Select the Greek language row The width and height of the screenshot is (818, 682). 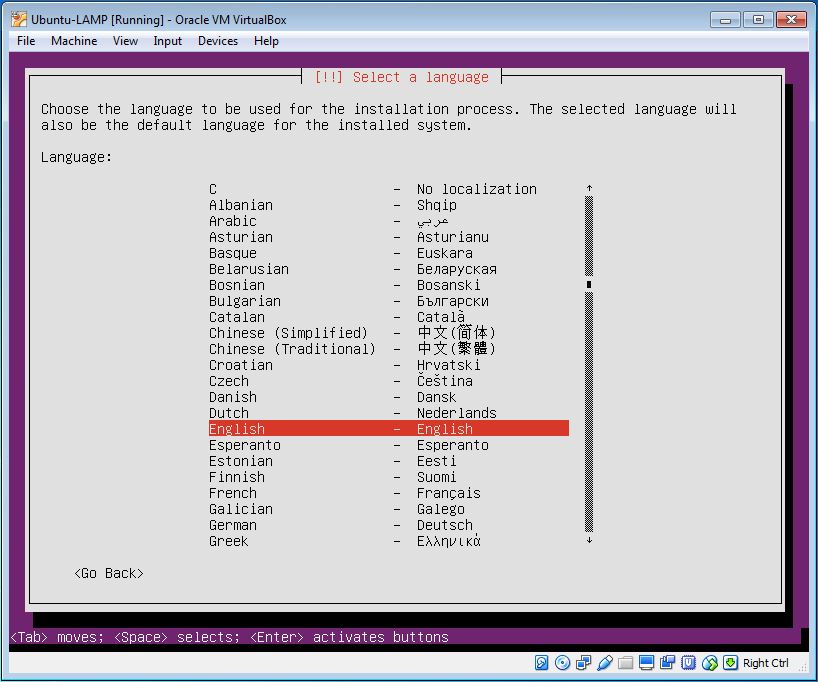pos(389,541)
